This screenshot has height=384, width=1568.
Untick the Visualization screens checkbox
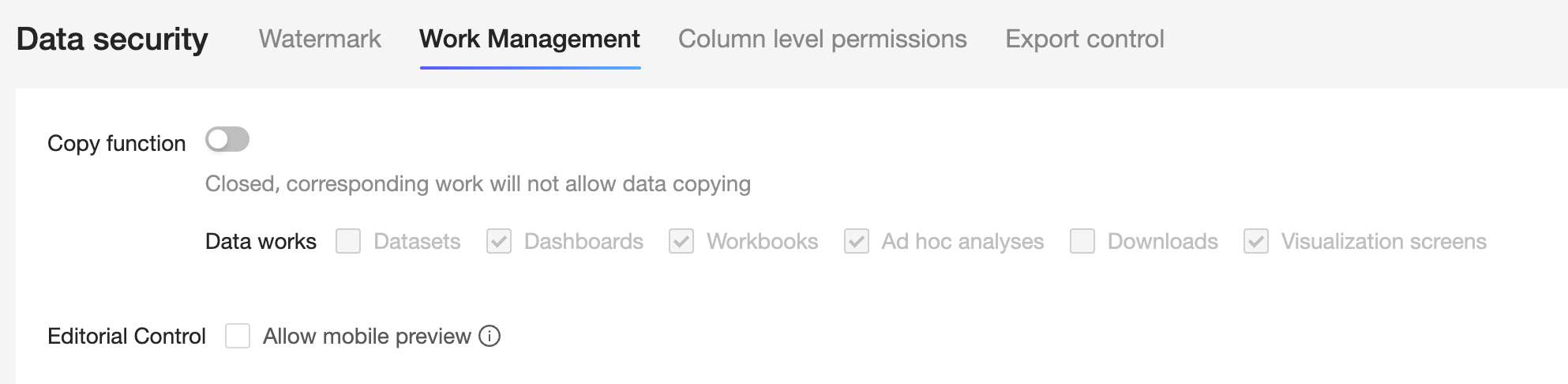coord(1256,241)
